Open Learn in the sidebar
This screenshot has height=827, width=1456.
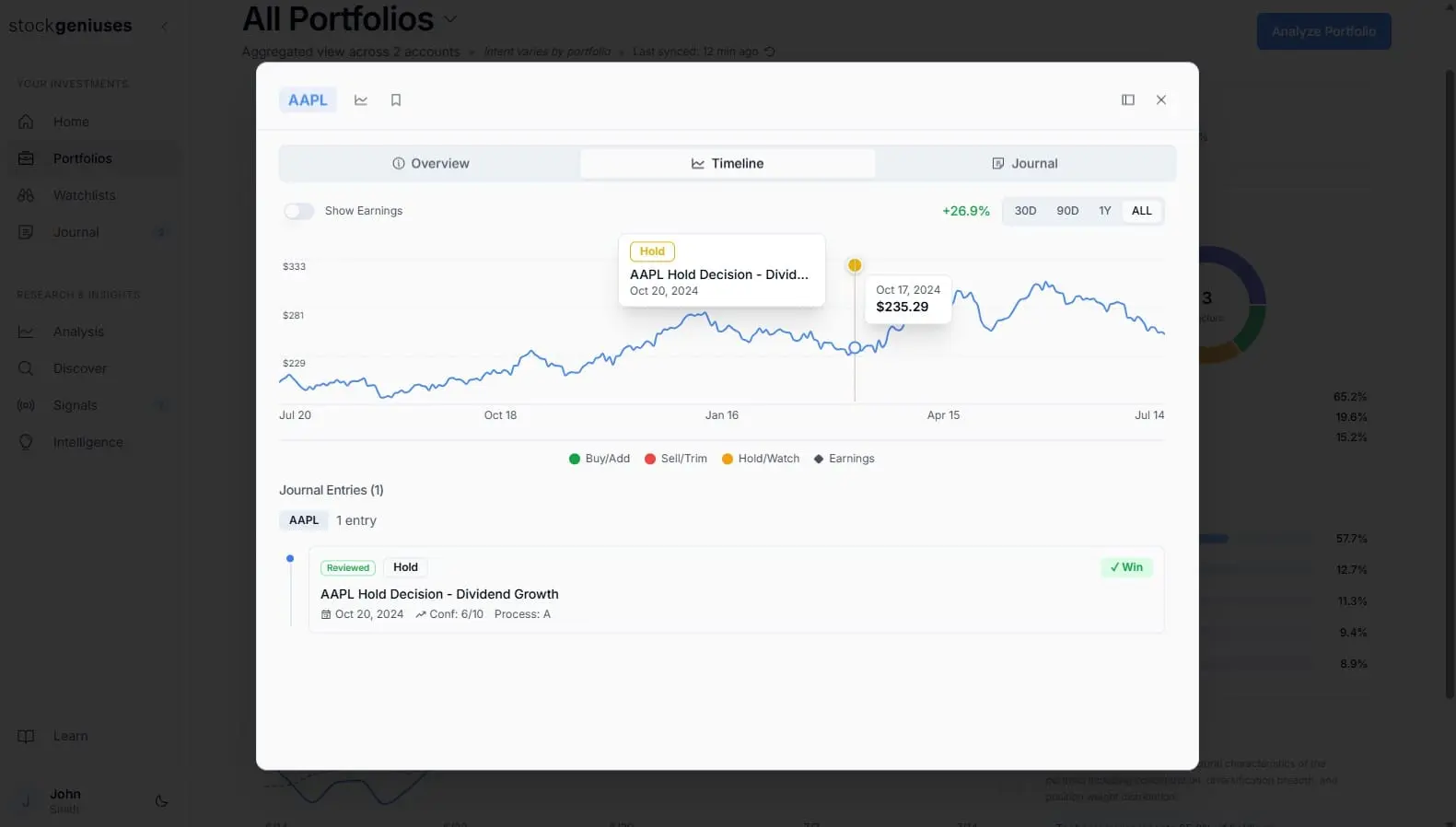[x=92, y=736]
